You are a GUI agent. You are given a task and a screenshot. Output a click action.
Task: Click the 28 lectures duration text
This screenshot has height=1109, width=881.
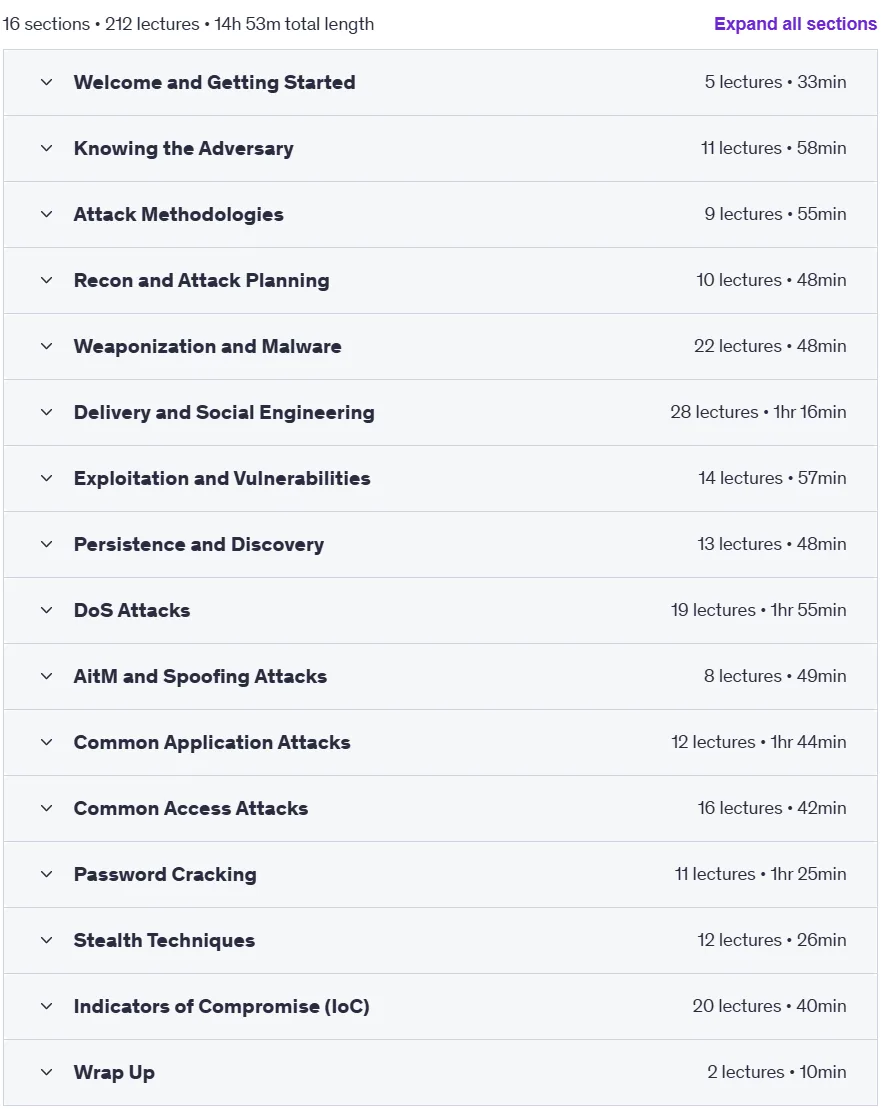(x=758, y=412)
